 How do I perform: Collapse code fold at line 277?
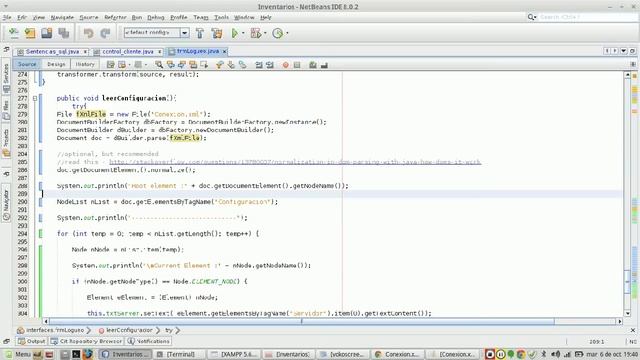point(35,98)
